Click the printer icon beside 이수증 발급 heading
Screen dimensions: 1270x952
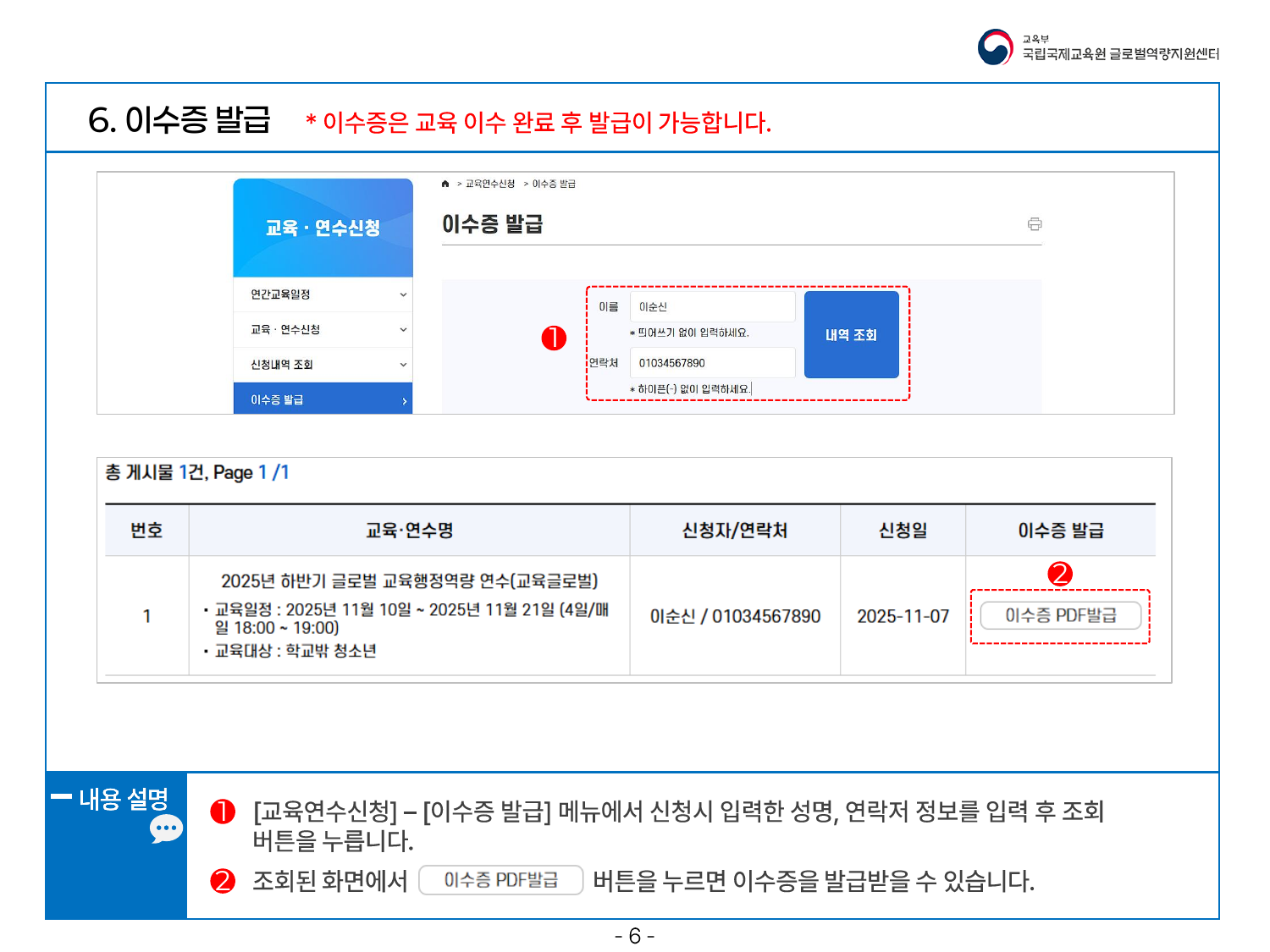click(1035, 224)
